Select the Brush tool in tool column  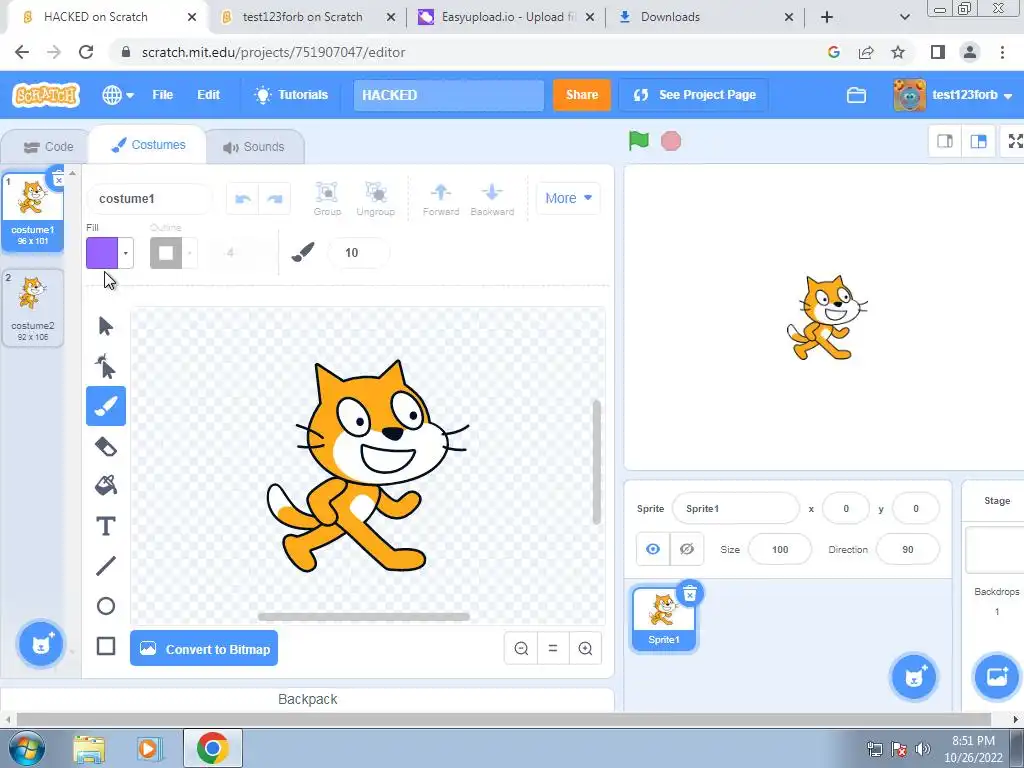point(106,406)
